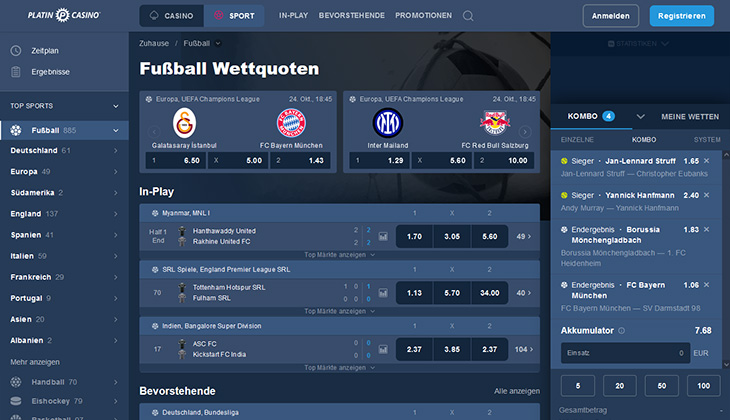Click the STATISTIKEN icon in header

coord(611,44)
